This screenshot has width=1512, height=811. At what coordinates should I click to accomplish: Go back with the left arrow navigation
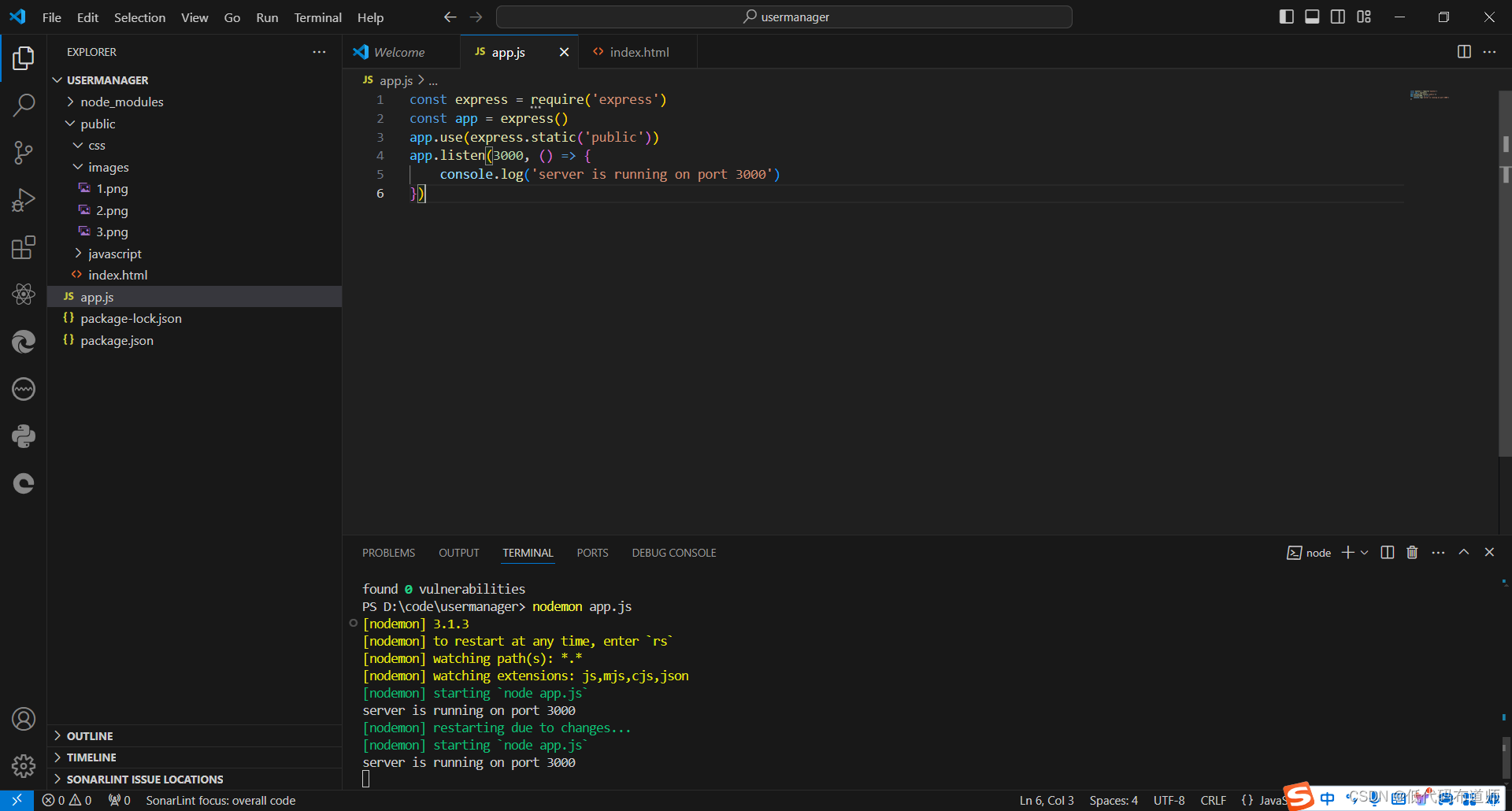[x=450, y=17]
